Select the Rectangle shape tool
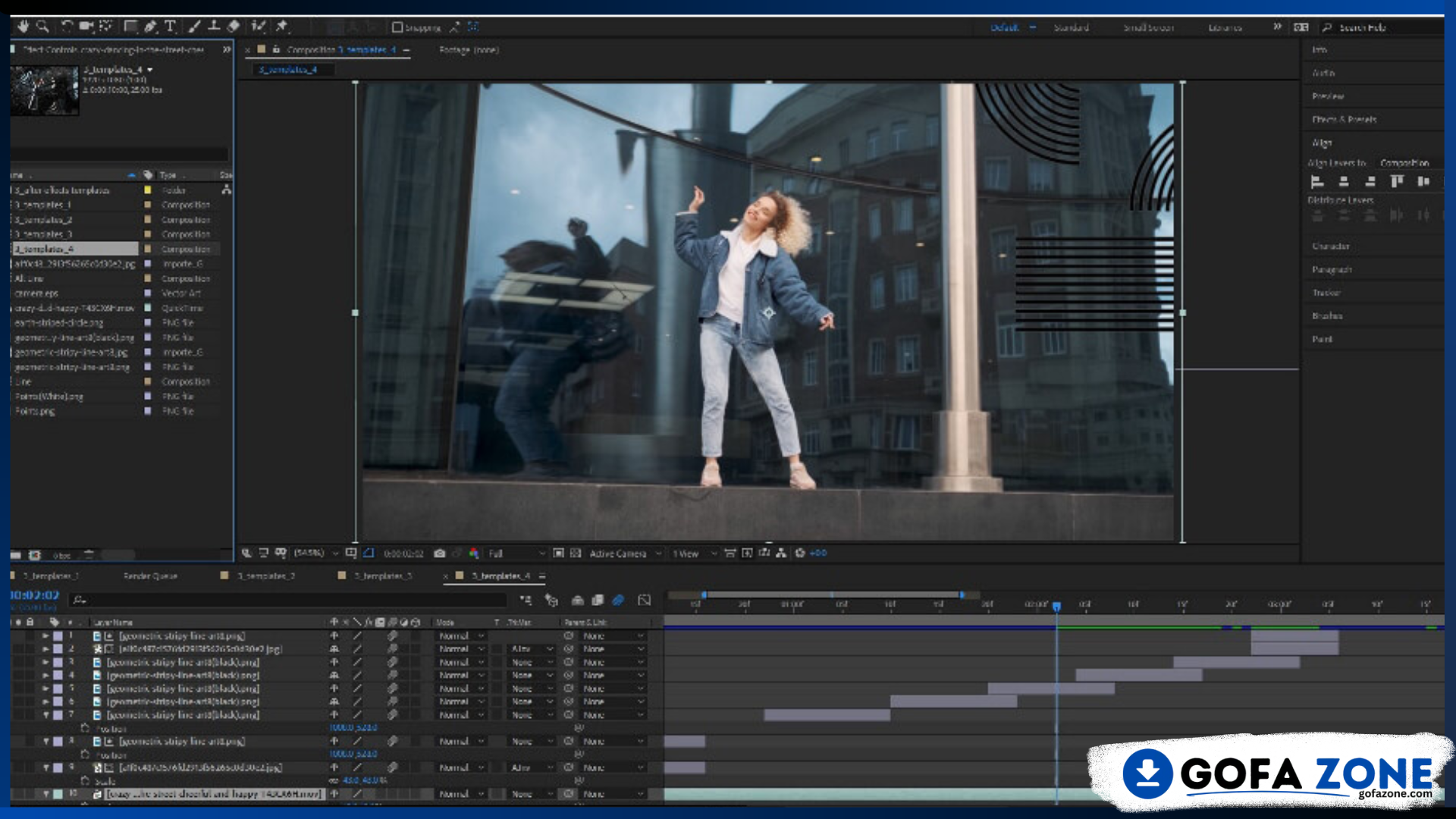Viewport: 1456px width, 819px height. pos(130,27)
